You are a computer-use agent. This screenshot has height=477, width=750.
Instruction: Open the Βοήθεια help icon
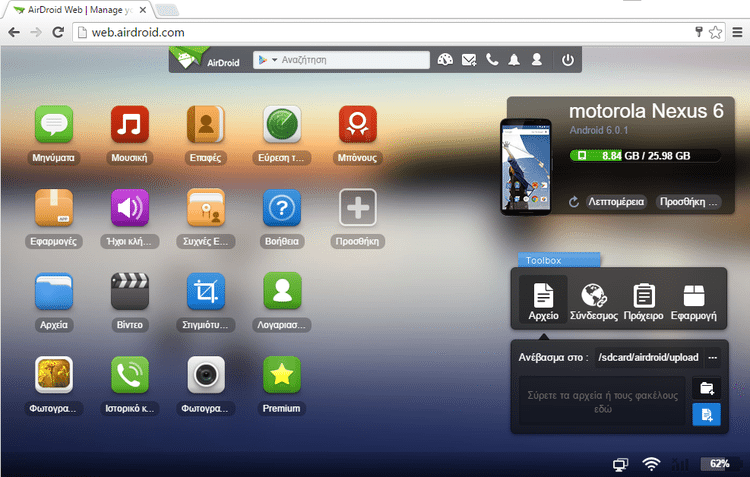click(282, 208)
